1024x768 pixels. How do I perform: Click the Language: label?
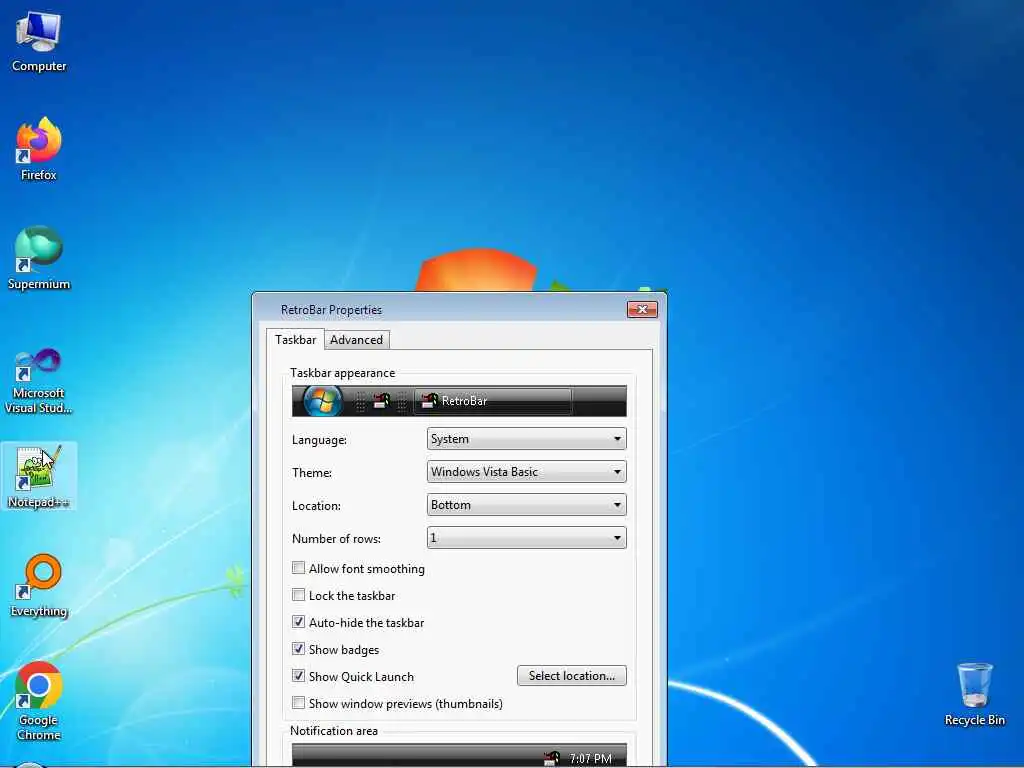coord(319,440)
